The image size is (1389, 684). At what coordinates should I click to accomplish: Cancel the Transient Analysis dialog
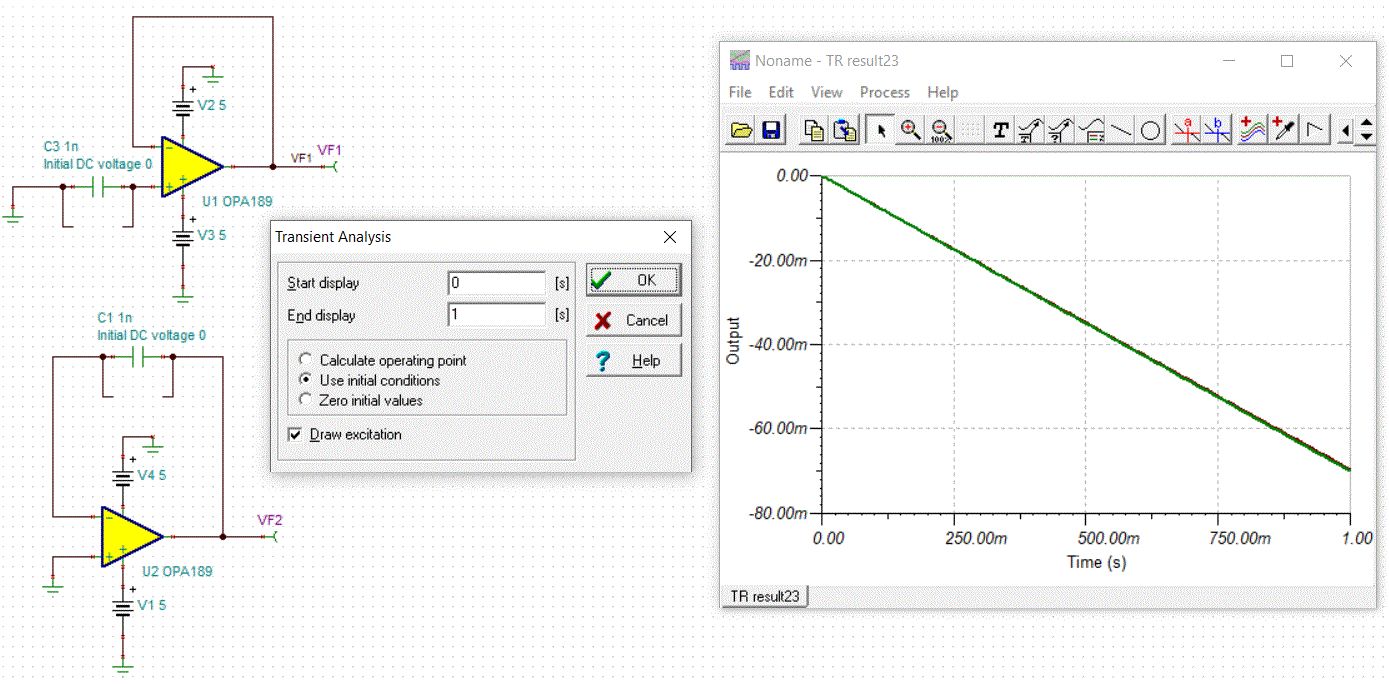click(x=634, y=320)
